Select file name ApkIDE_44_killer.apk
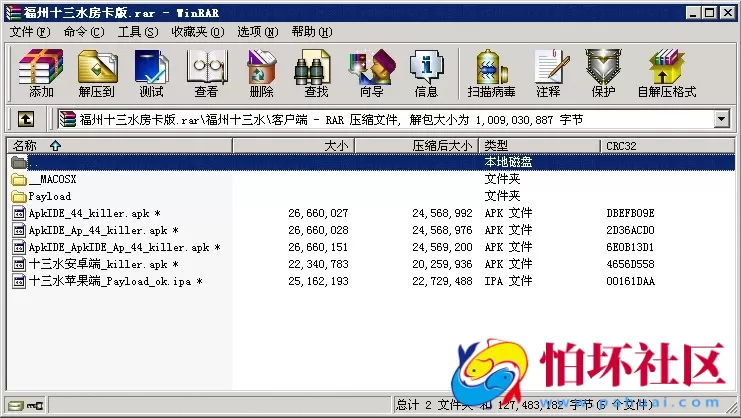 pos(94,213)
